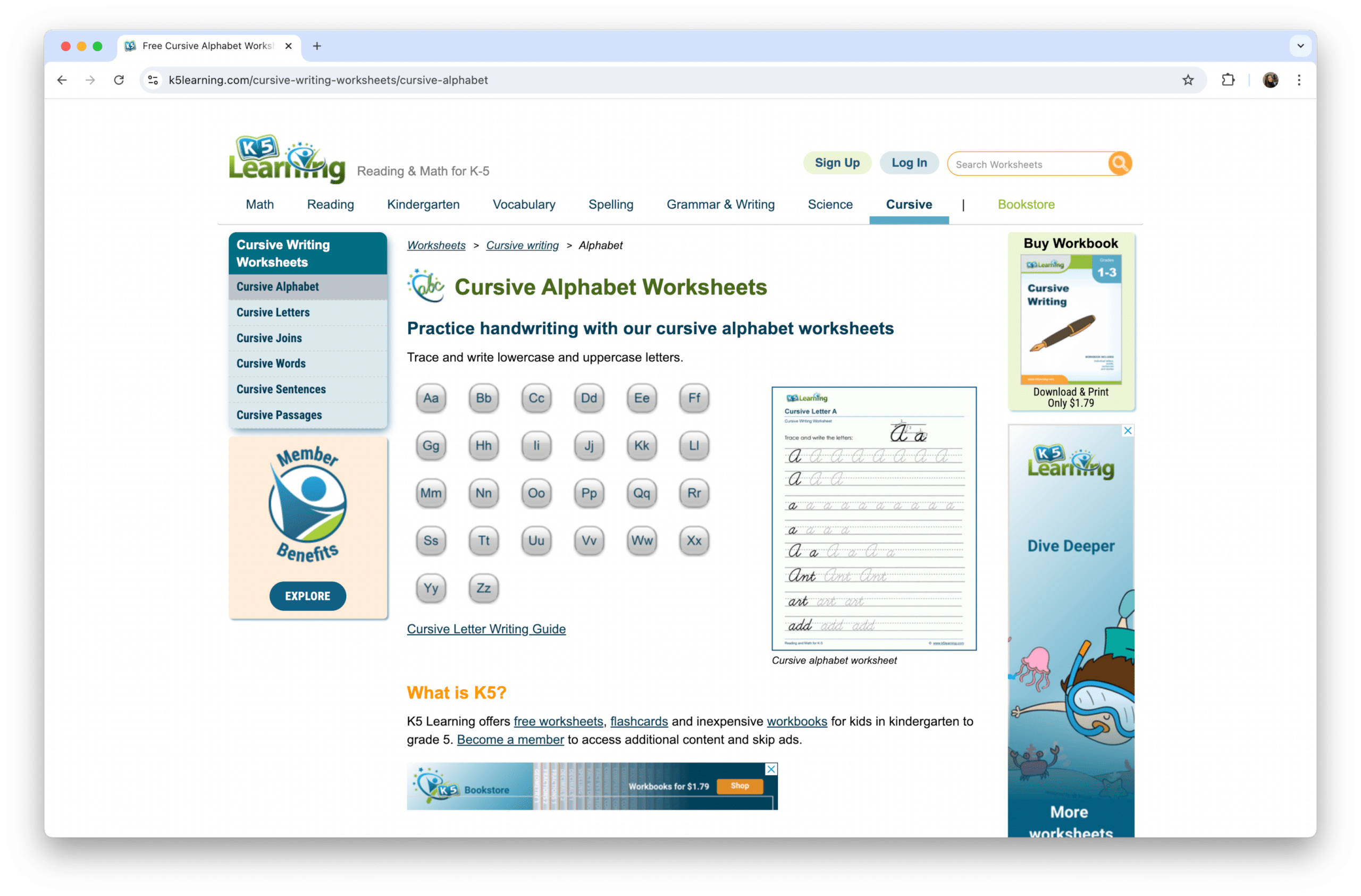Click the browser back arrow
This screenshot has height=896, width=1361.
[x=62, y=80]
